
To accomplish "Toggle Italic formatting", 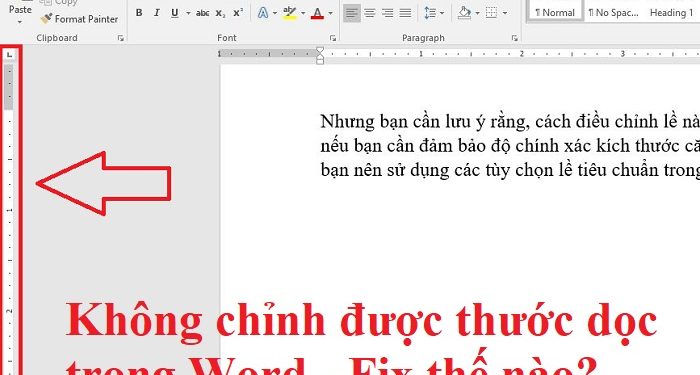I will pos(157,13).
